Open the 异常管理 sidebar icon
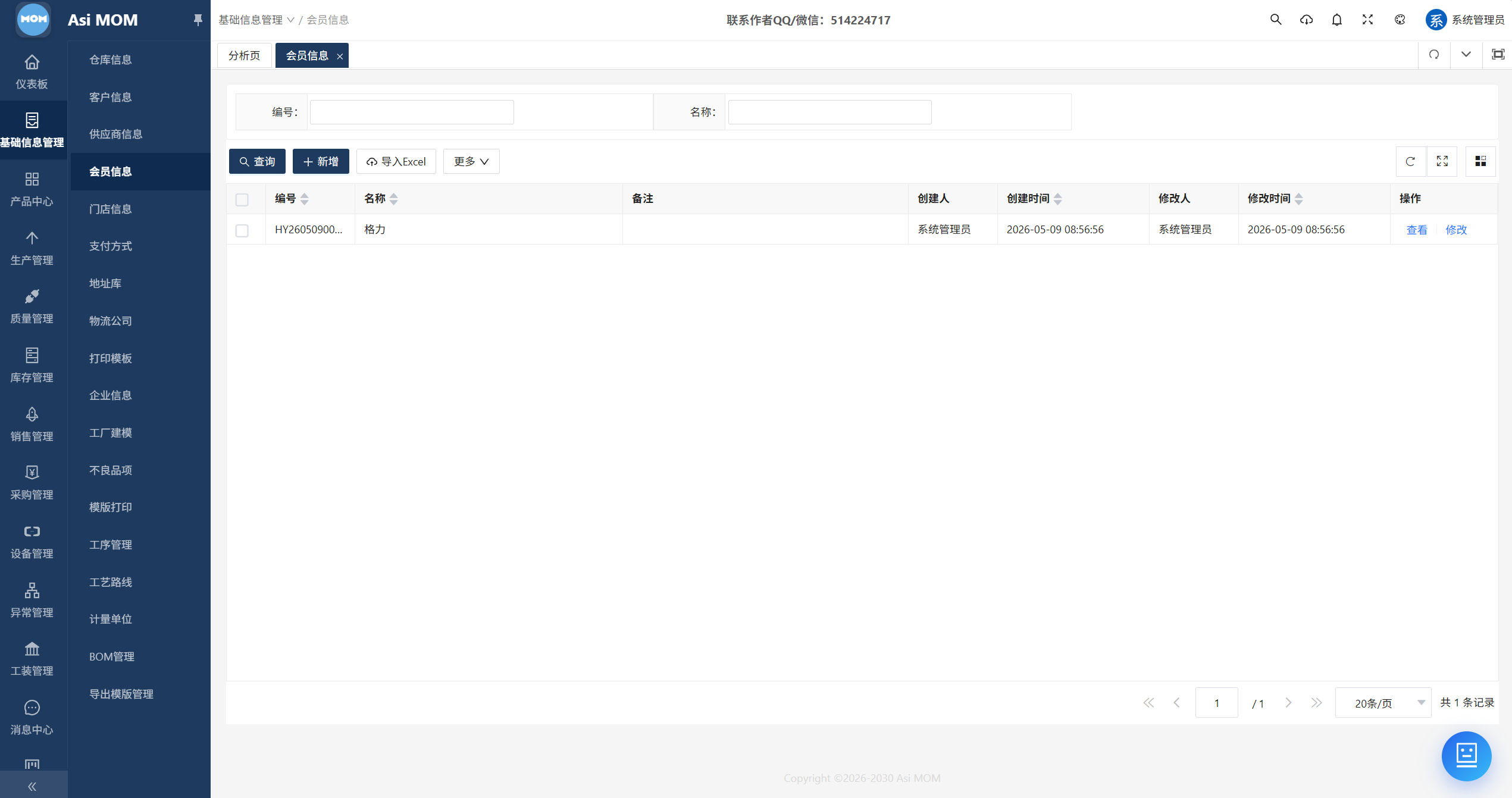Image resolution: width=1512 pixels, height=798 pixels. click(32, 590)
